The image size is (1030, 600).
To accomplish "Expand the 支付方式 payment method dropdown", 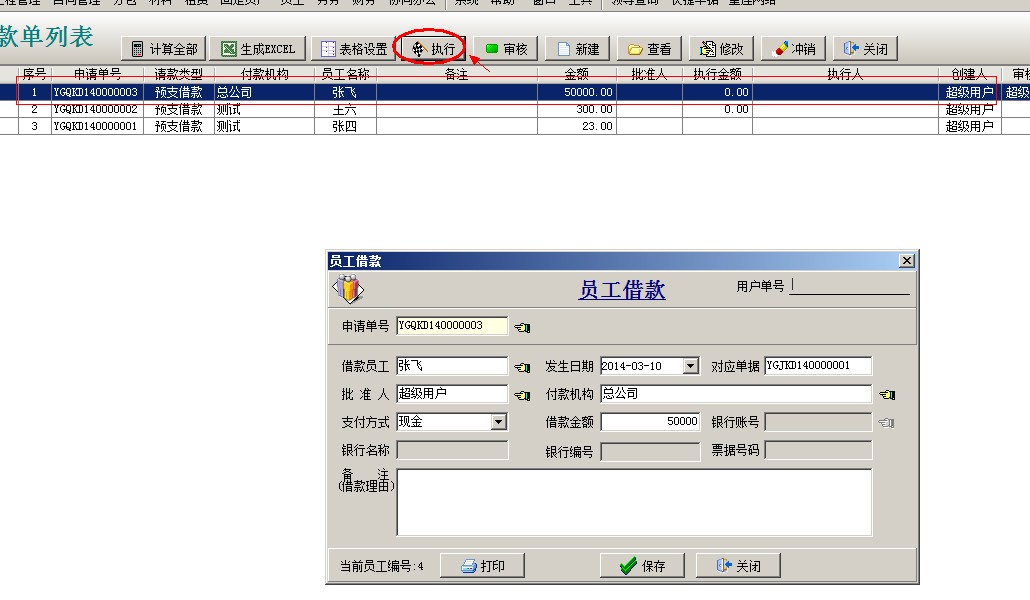I will point(499,423).
